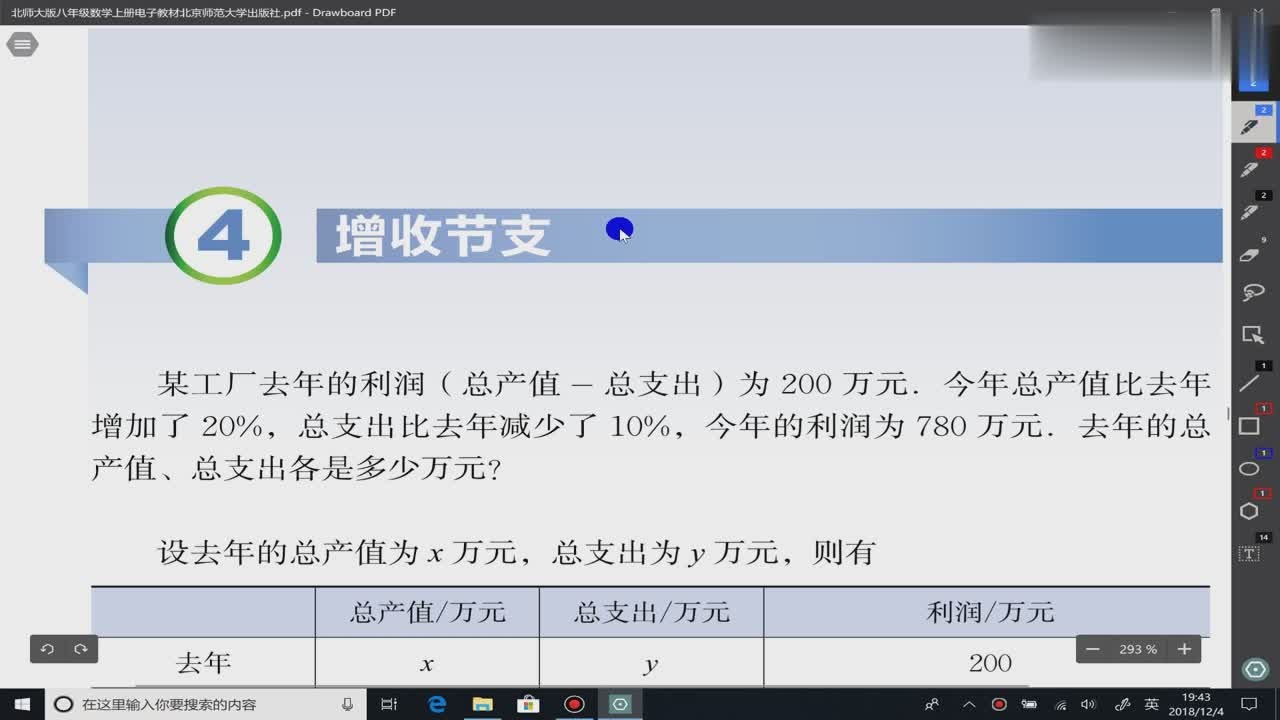The width and height of the screenshot is (1280, 720).
Task: Click the table header 利润/万元
Action: tap(990, 612)
